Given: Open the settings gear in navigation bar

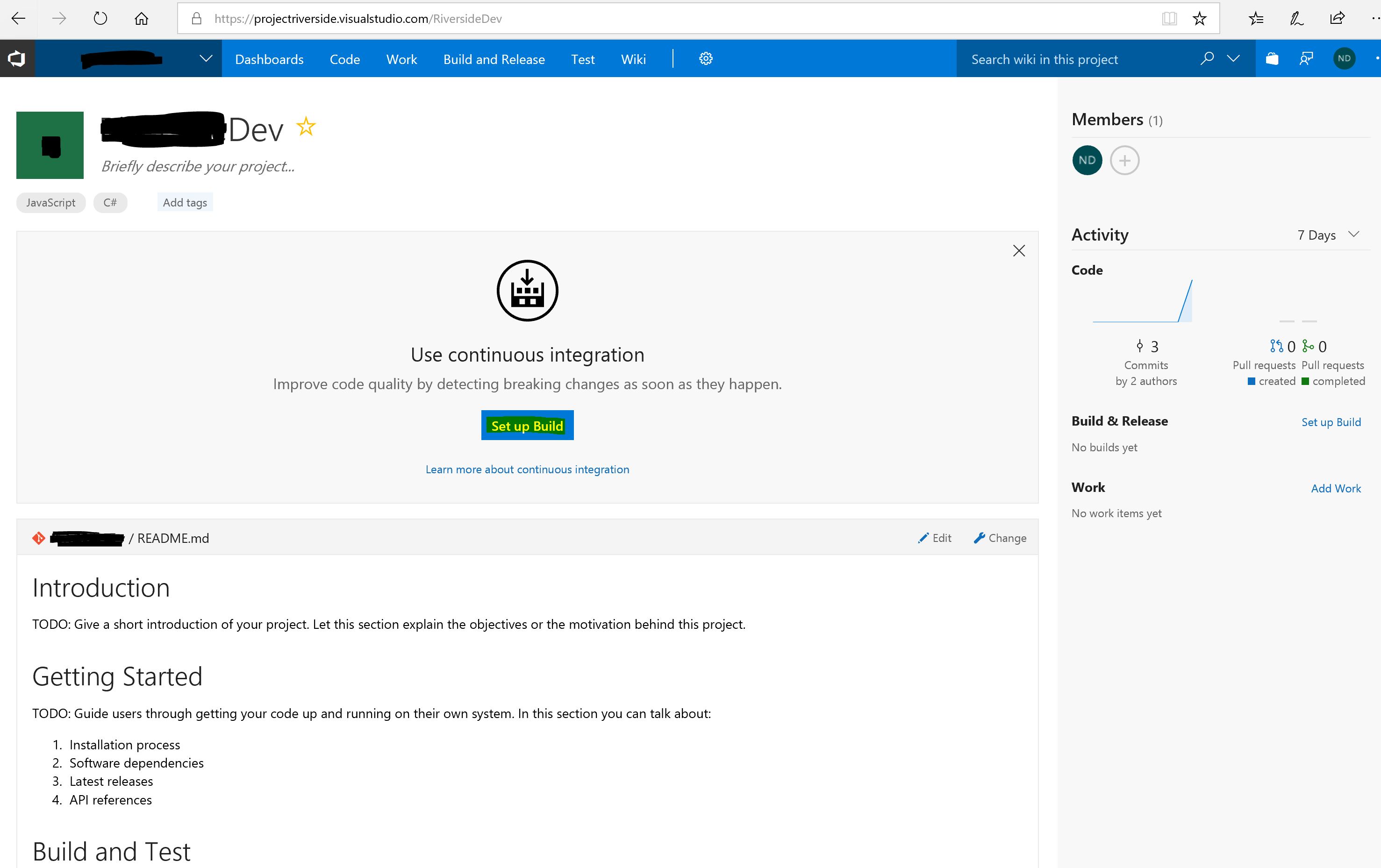Looking at the screenshot, I should [x=705, y=58].
